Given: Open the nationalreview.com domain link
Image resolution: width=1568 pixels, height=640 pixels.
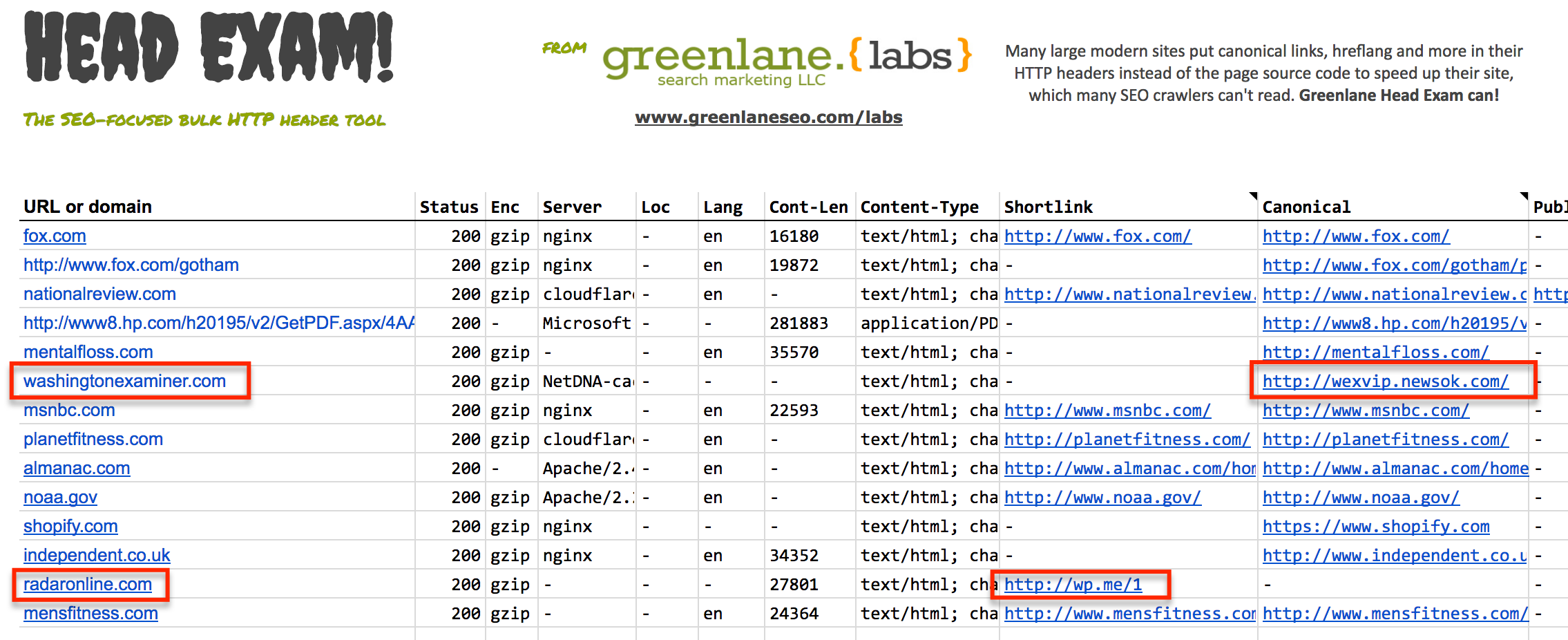Looking at the screenshot, I should click(x=99, y=294).
